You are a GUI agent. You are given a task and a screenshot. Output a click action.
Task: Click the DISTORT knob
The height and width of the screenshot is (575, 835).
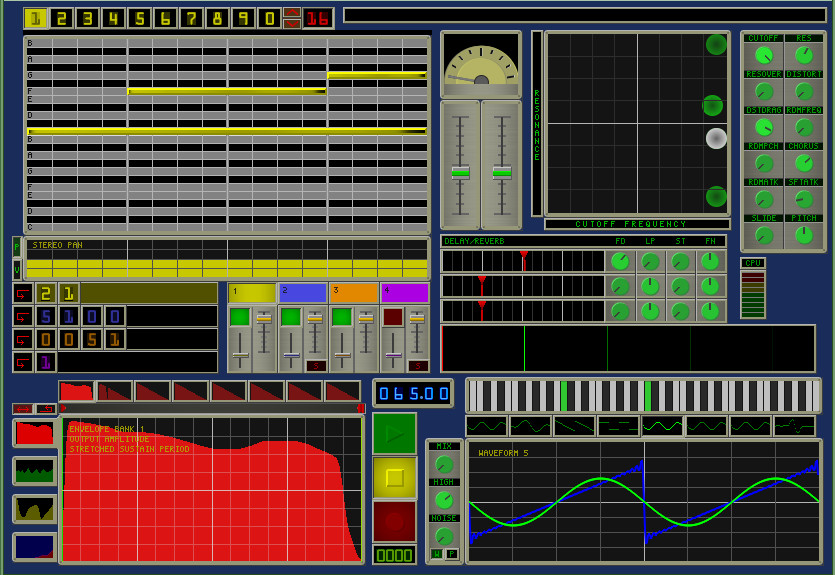coord(804,91)
